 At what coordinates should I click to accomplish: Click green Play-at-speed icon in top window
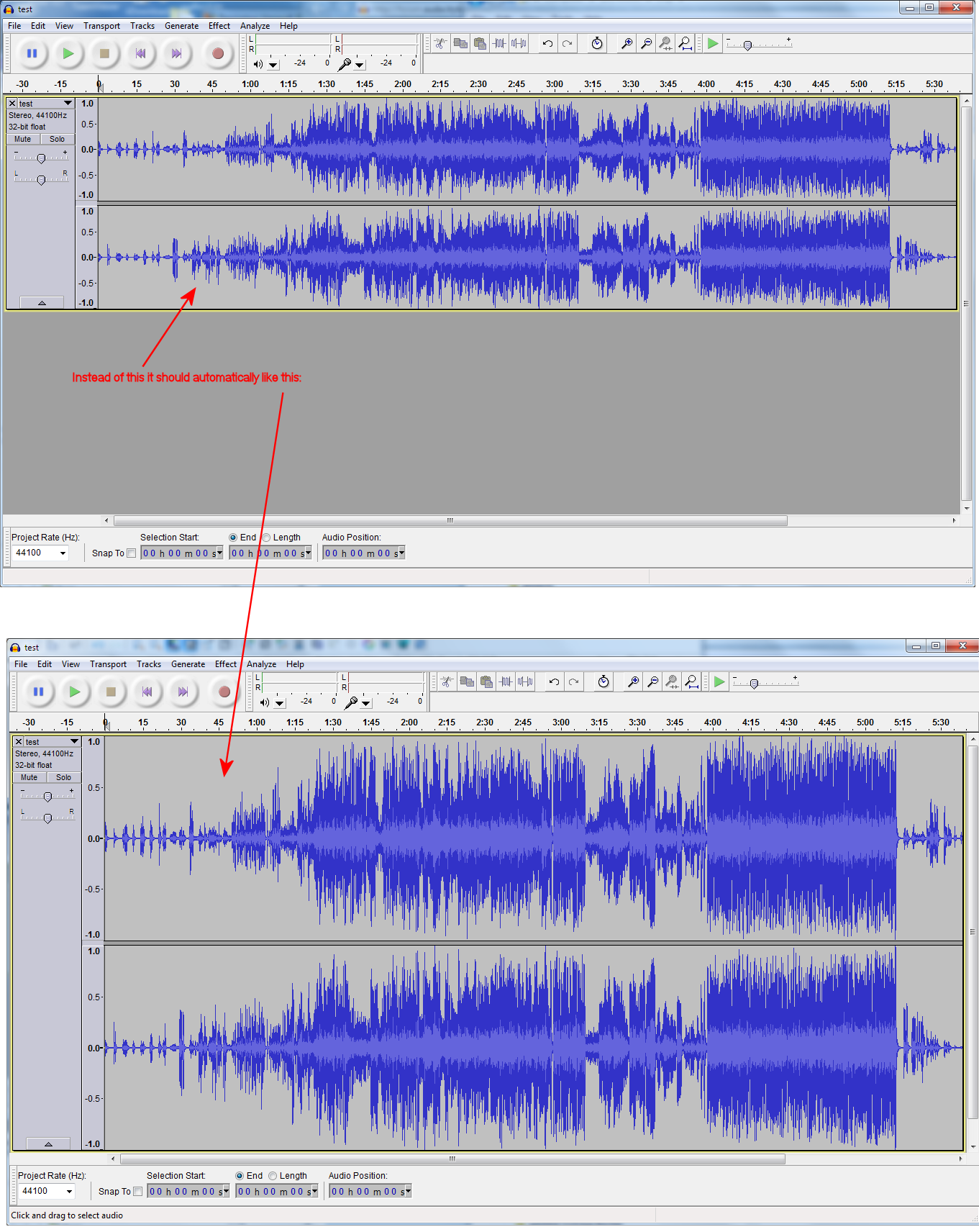tap(712, 43)
